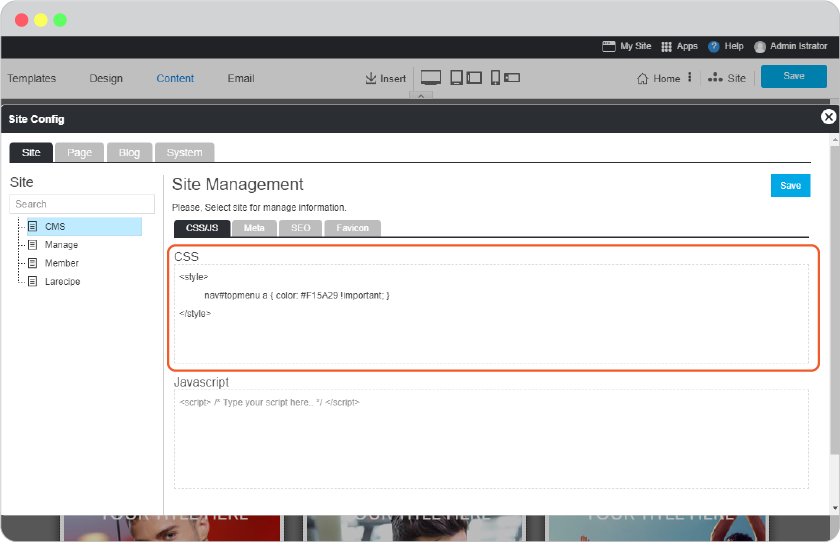Click the scrollbar down arrow
This screenshot has height=542, width=840.
click(x=834, y=508)
